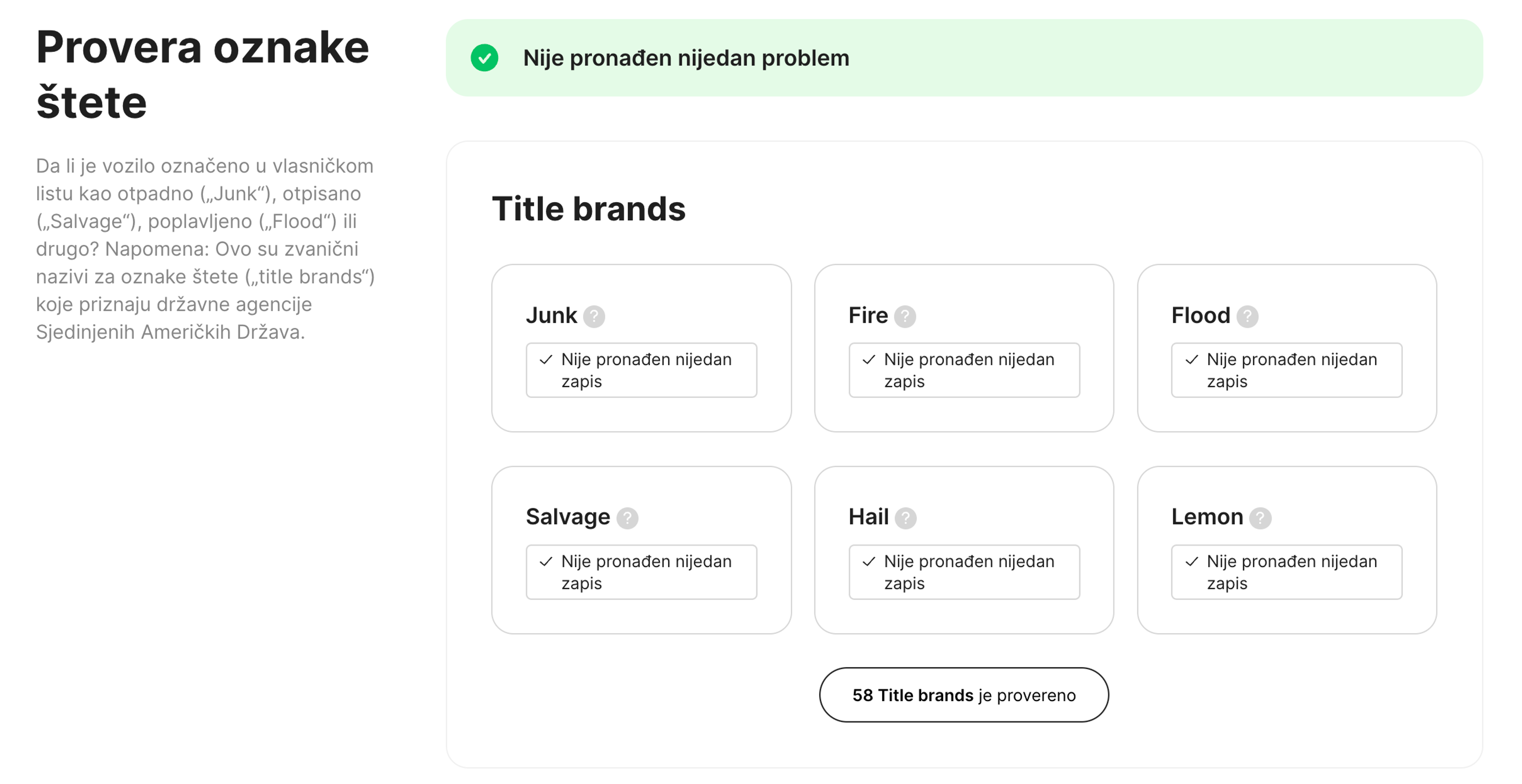Click the Lemon result status box

pos(1286,572)
